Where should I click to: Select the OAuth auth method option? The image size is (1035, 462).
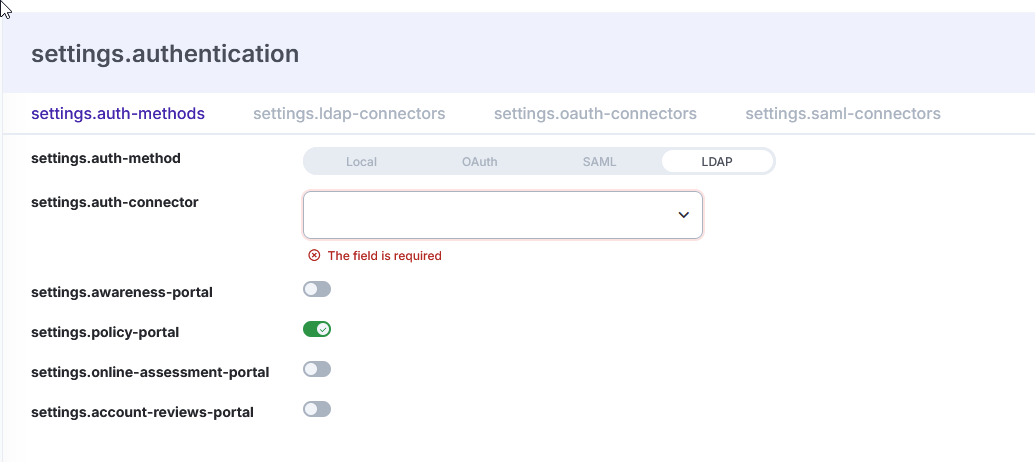(x=479, y=161)
